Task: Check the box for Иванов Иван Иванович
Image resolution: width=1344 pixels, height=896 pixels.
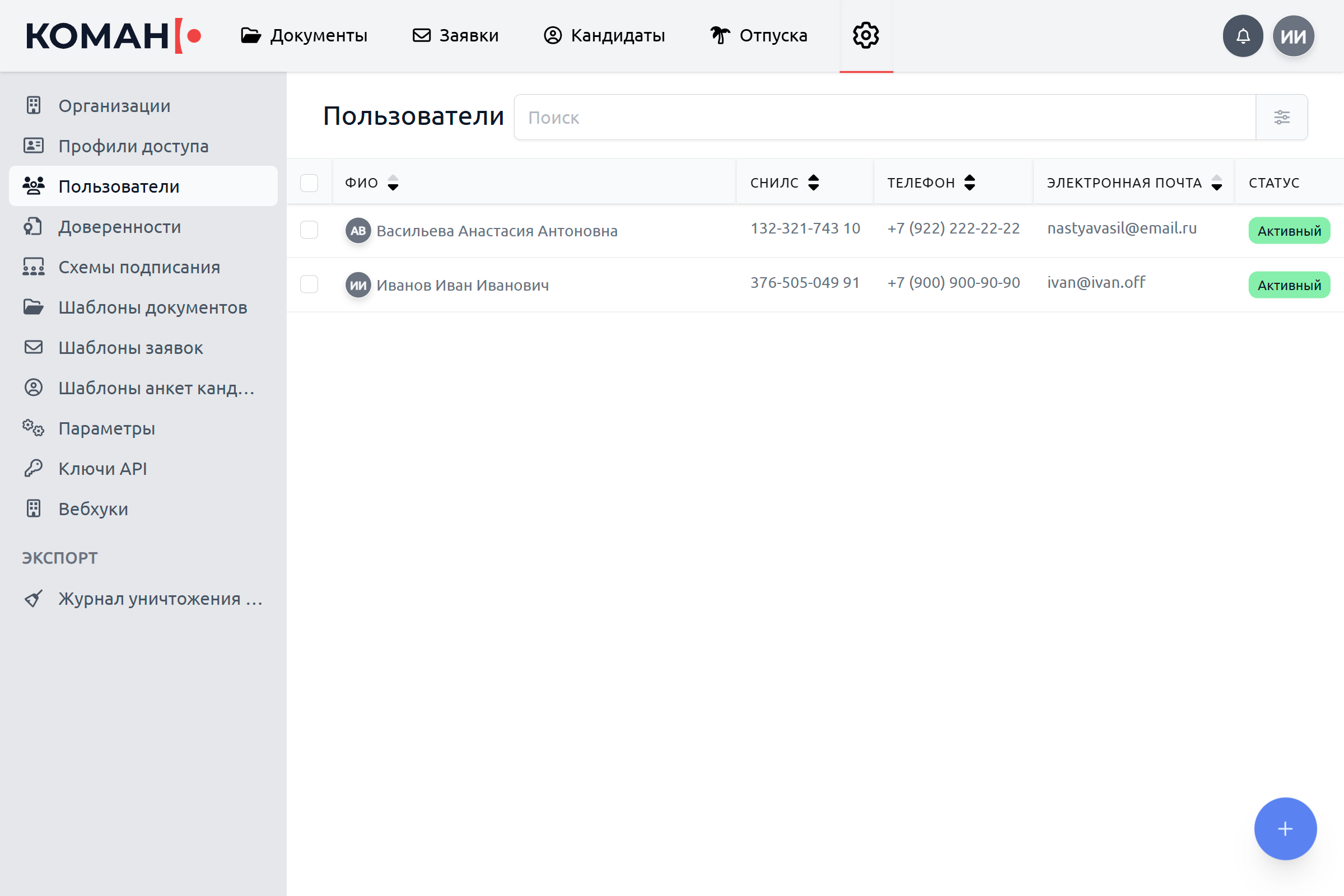Action: [x=309, y=284]
